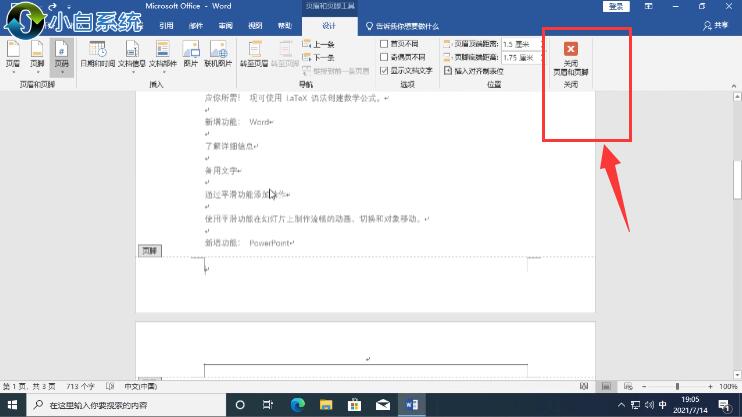Click the scrollbar up arrow

[x=737, y=97]
